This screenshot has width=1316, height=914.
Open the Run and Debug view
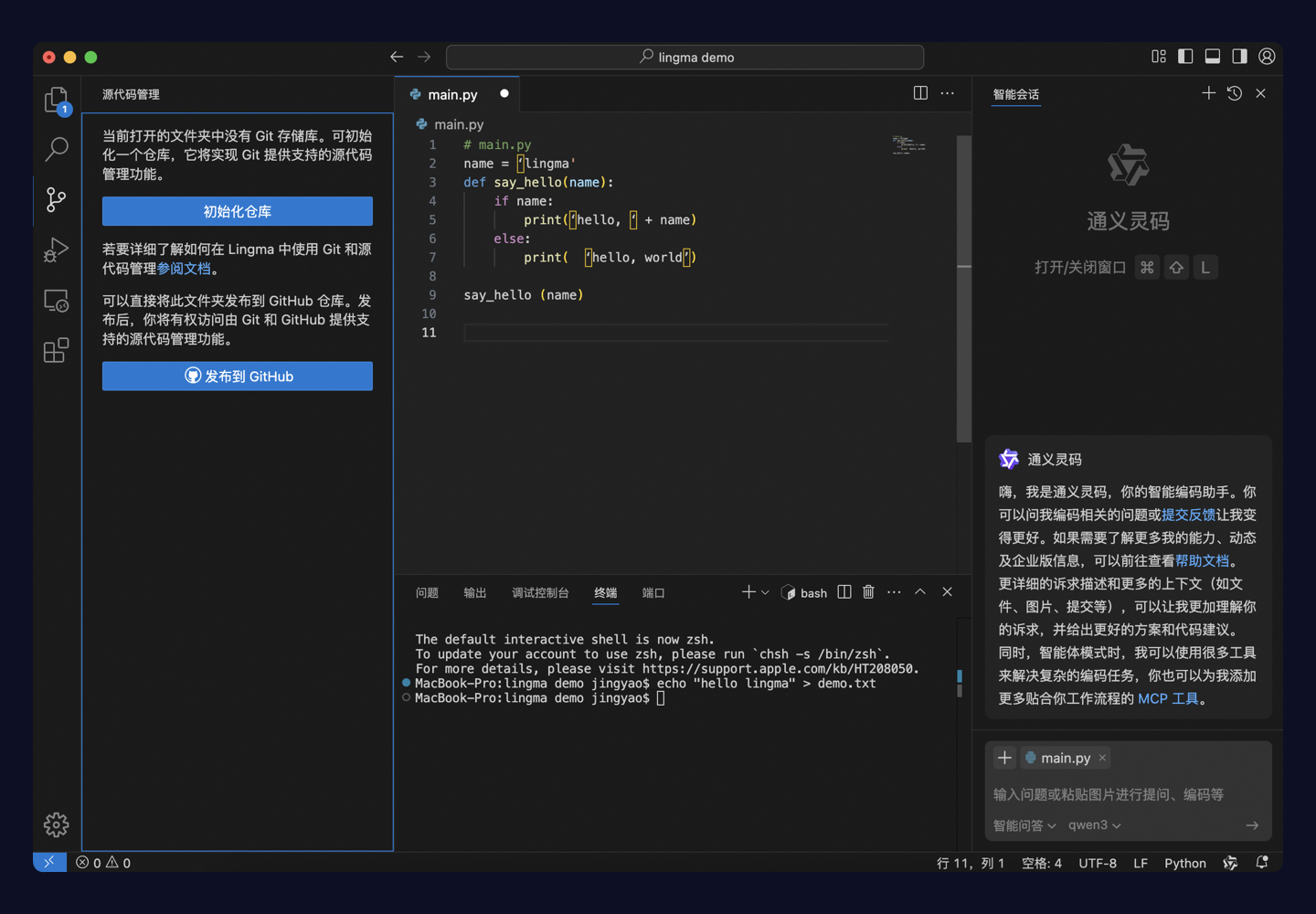pos(57,250)
